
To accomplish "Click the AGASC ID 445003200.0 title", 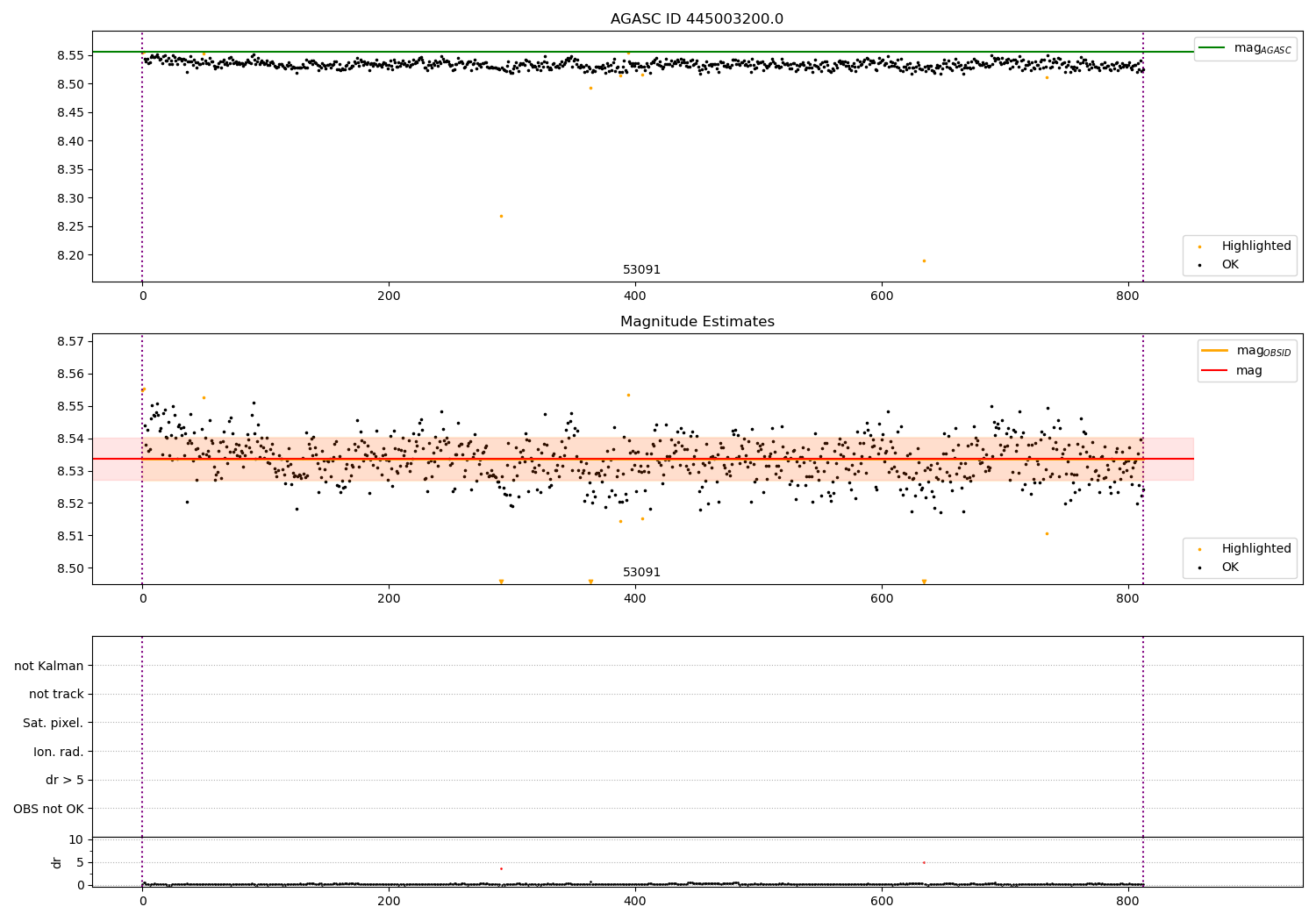I will click(x=697, y=19).
